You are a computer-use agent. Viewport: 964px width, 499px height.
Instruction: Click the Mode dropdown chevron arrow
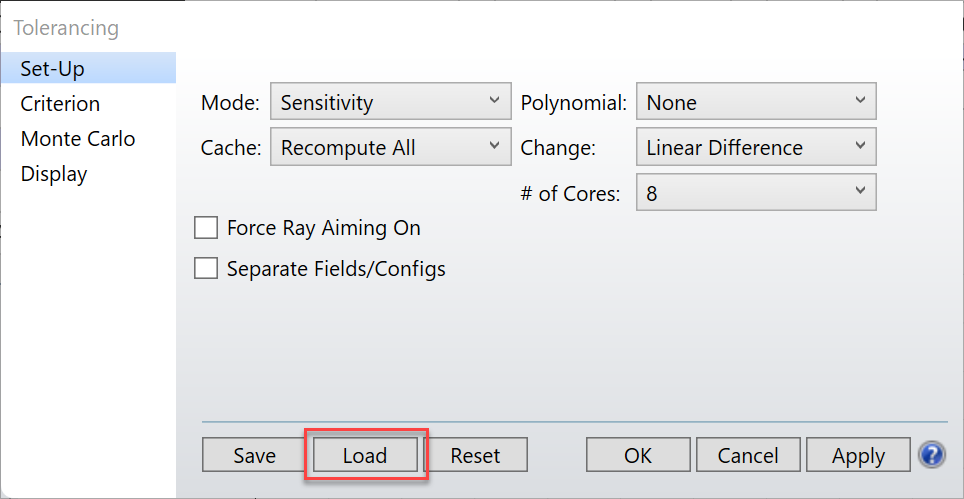click(494, 100)
